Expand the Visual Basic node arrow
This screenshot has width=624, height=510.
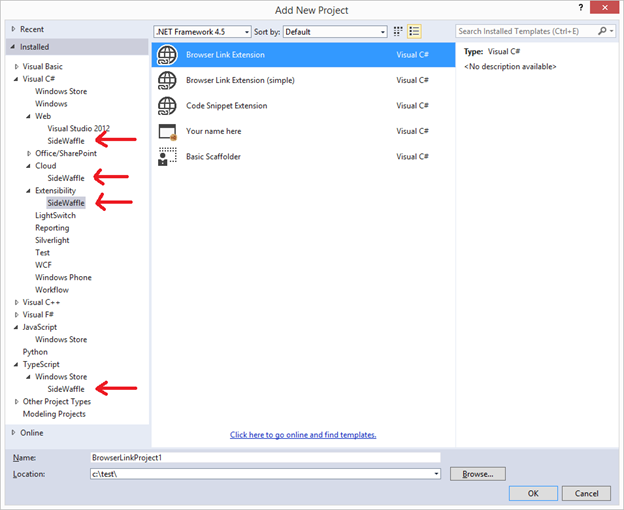pos(16,66)
